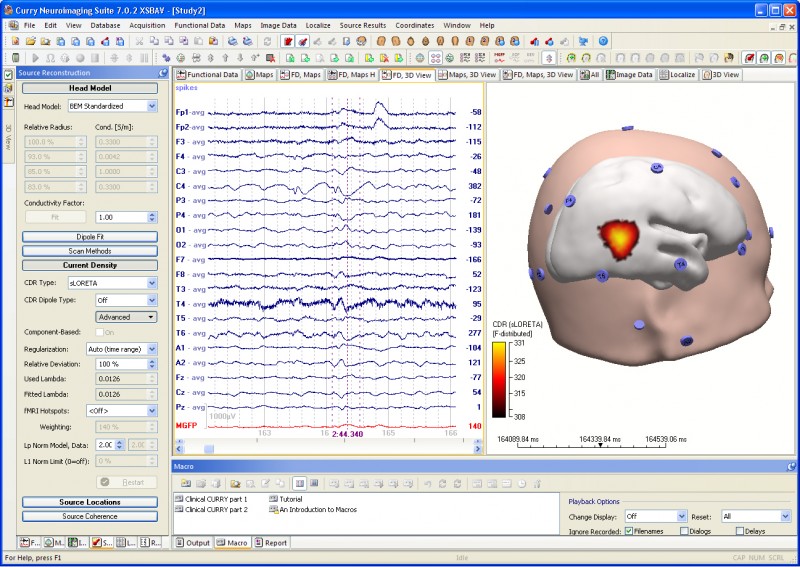Click the Source Coherence button
800x567 pixels.
click(90, 516)
